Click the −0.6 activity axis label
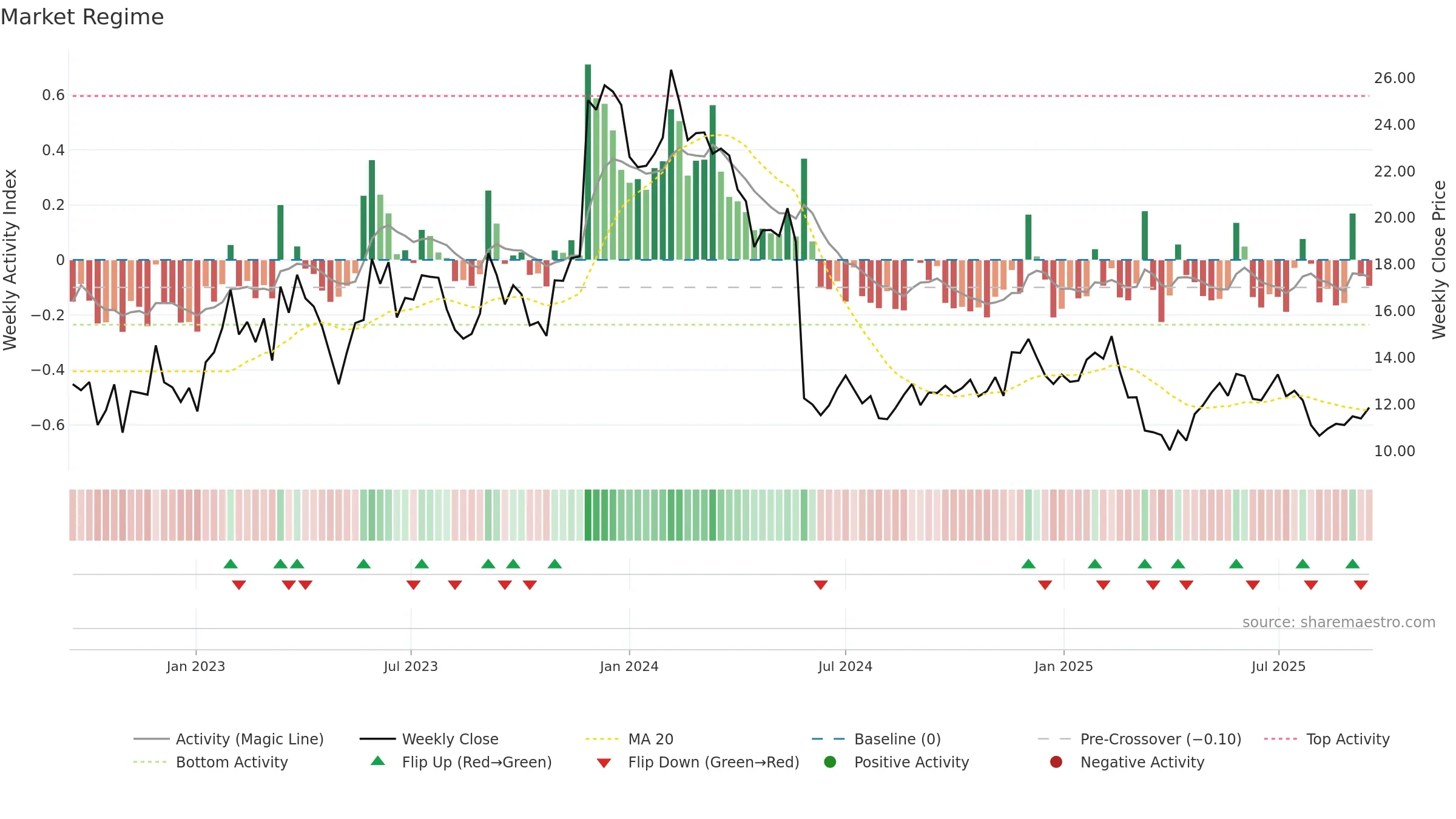 click(x=47, y=425)
